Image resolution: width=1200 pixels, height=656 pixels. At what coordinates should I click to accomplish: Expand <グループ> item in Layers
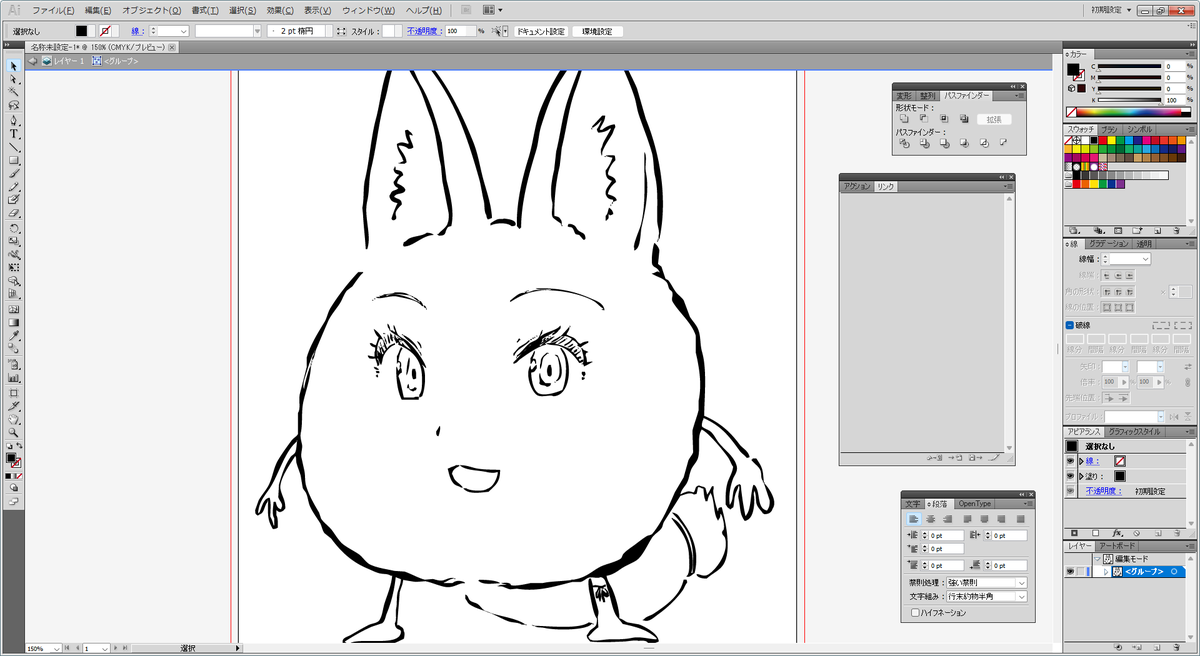tap(1106, 571)
